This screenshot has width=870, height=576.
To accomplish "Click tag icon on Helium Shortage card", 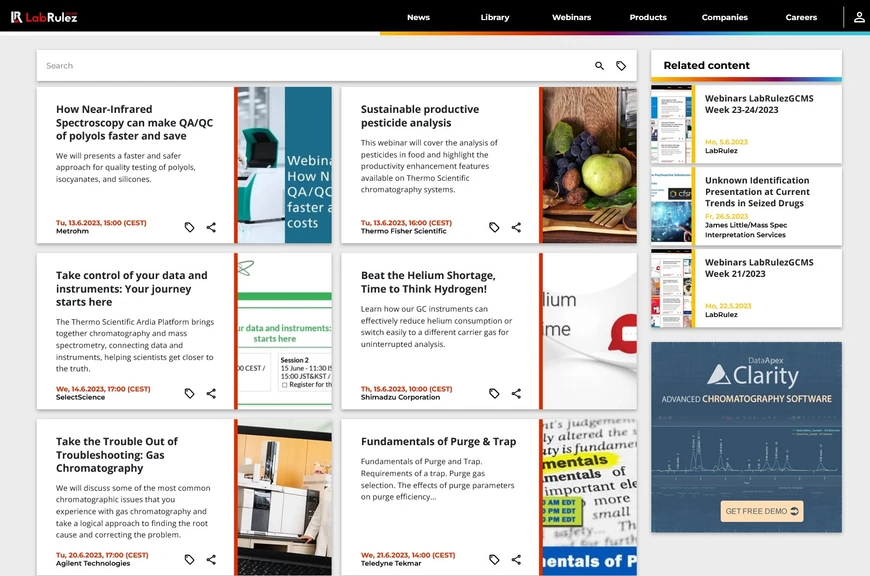I will [x=494, y=393].
